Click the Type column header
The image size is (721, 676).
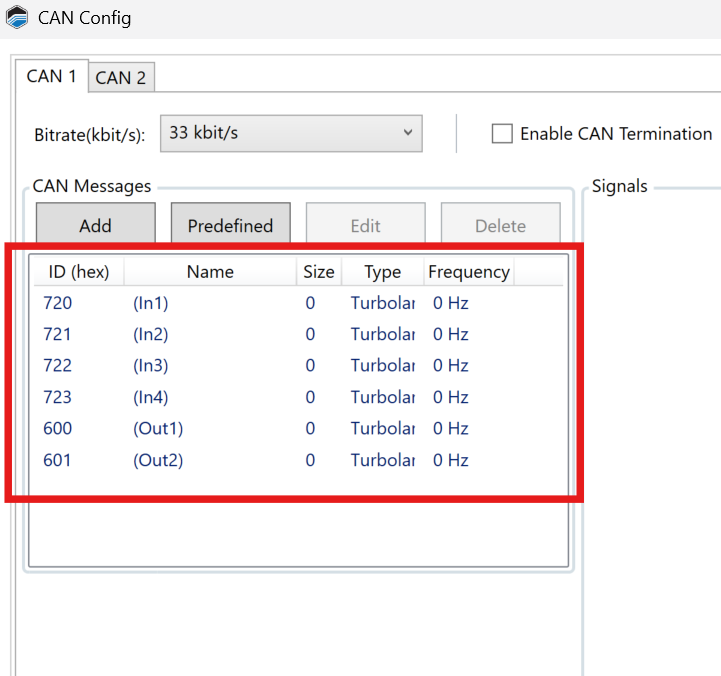[382, 272]
